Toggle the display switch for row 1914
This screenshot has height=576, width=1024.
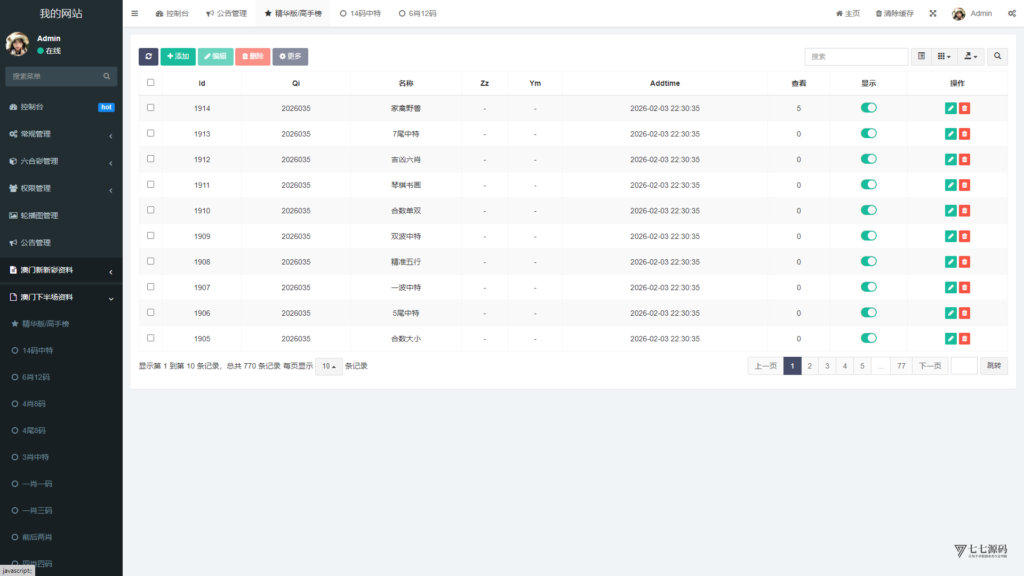tap(869, 108)
